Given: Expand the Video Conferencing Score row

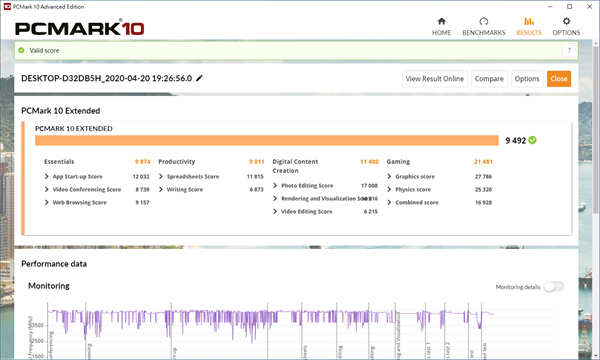Looking at the screenshot, I should [x=47, y=189].
